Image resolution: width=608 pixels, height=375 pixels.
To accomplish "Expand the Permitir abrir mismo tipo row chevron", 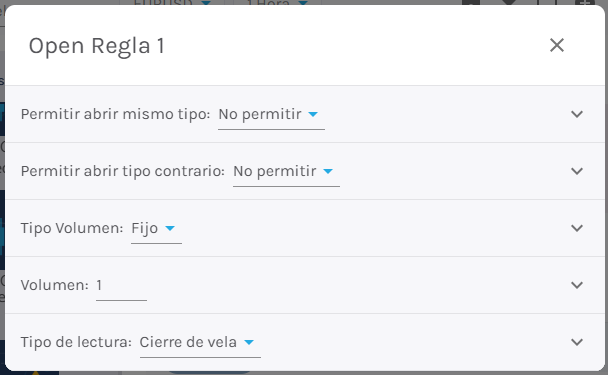I will pyautogui.click(x=577, y=114).
